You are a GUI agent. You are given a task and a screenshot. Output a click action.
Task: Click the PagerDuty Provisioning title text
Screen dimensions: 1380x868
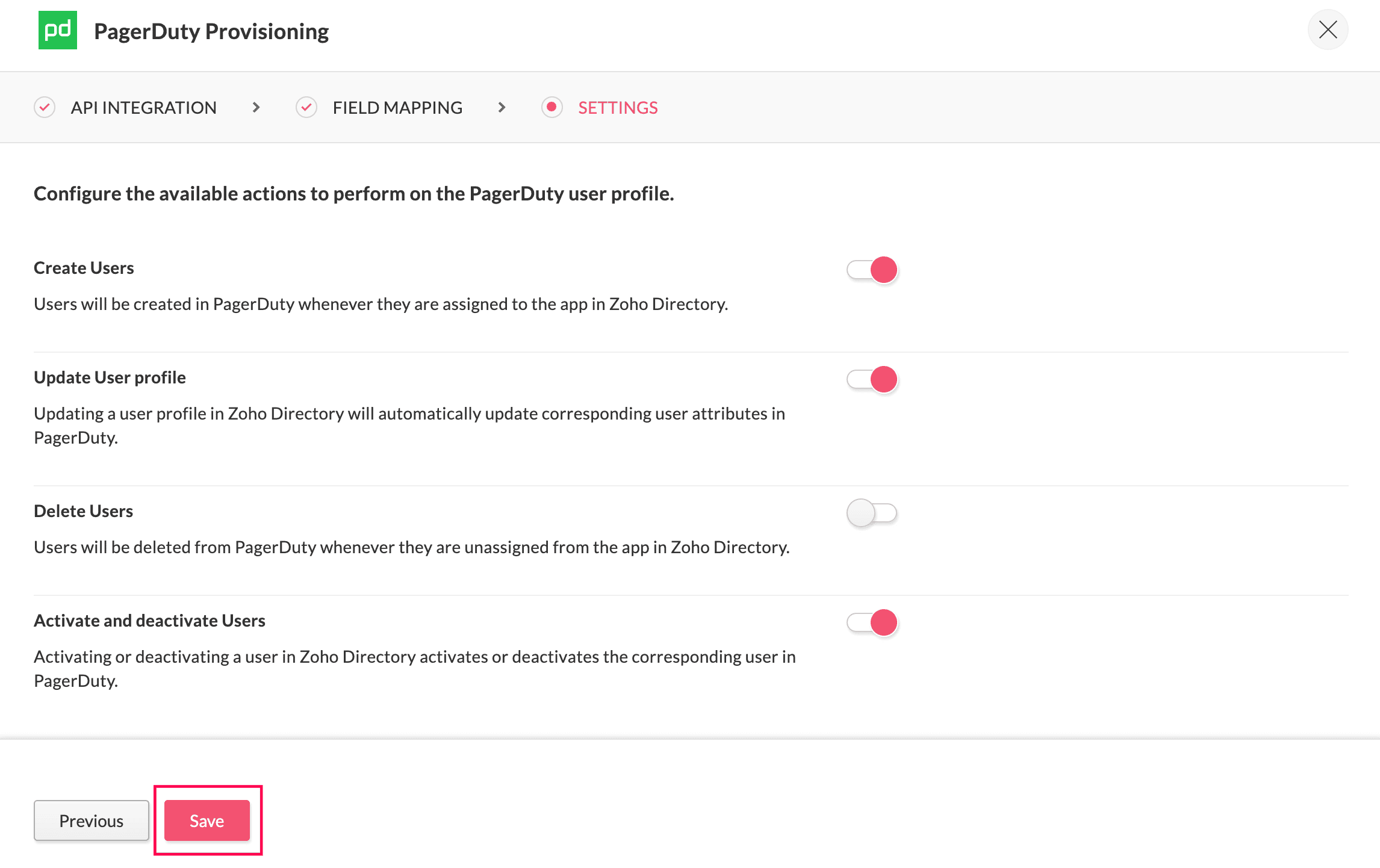(211, 31)
